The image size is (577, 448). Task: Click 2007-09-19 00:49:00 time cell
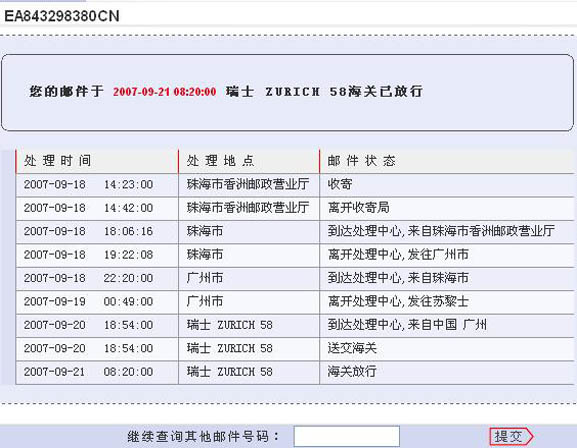coord(88,302)
